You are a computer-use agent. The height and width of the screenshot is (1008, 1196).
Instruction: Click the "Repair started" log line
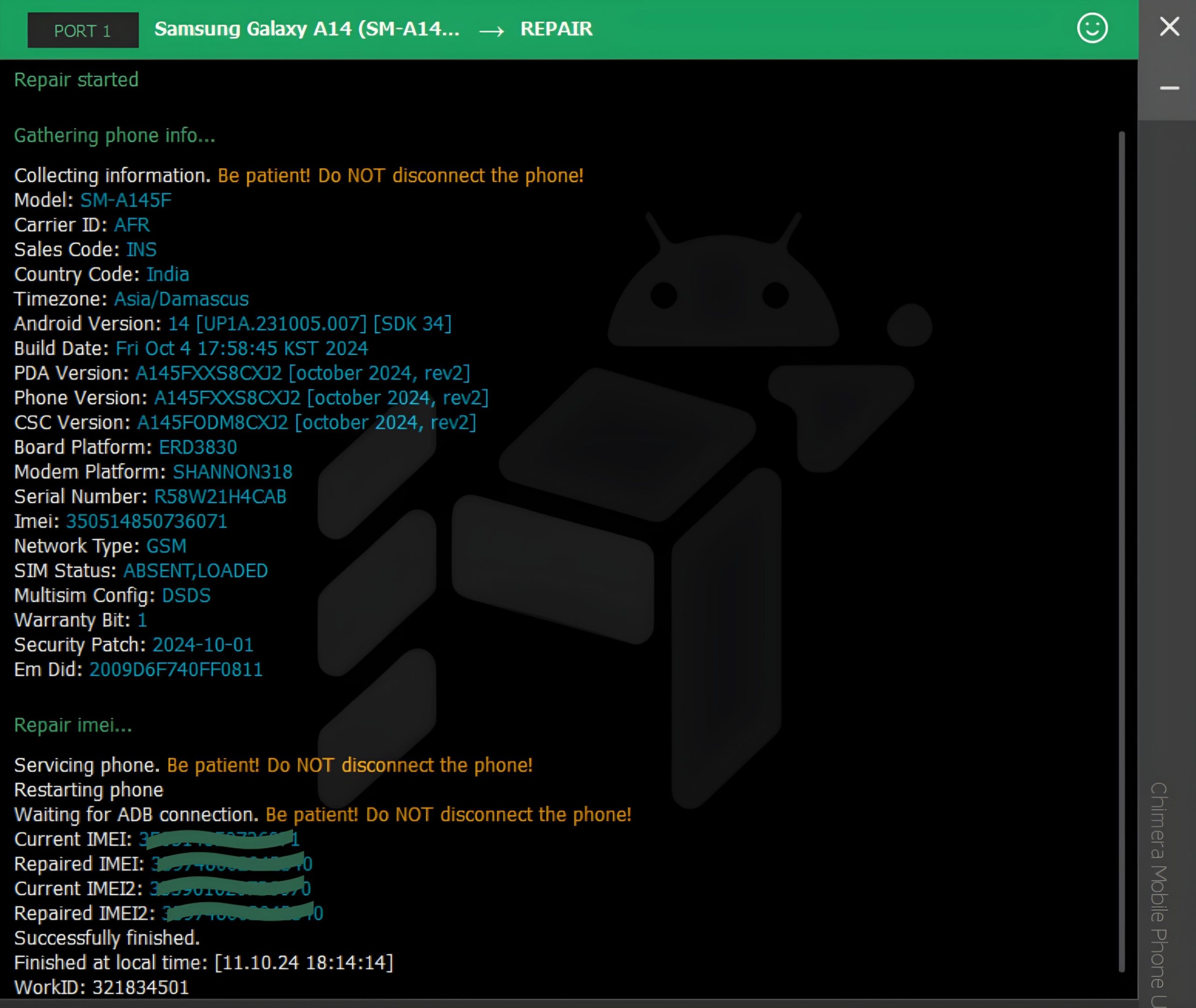(x=76, y=79)
